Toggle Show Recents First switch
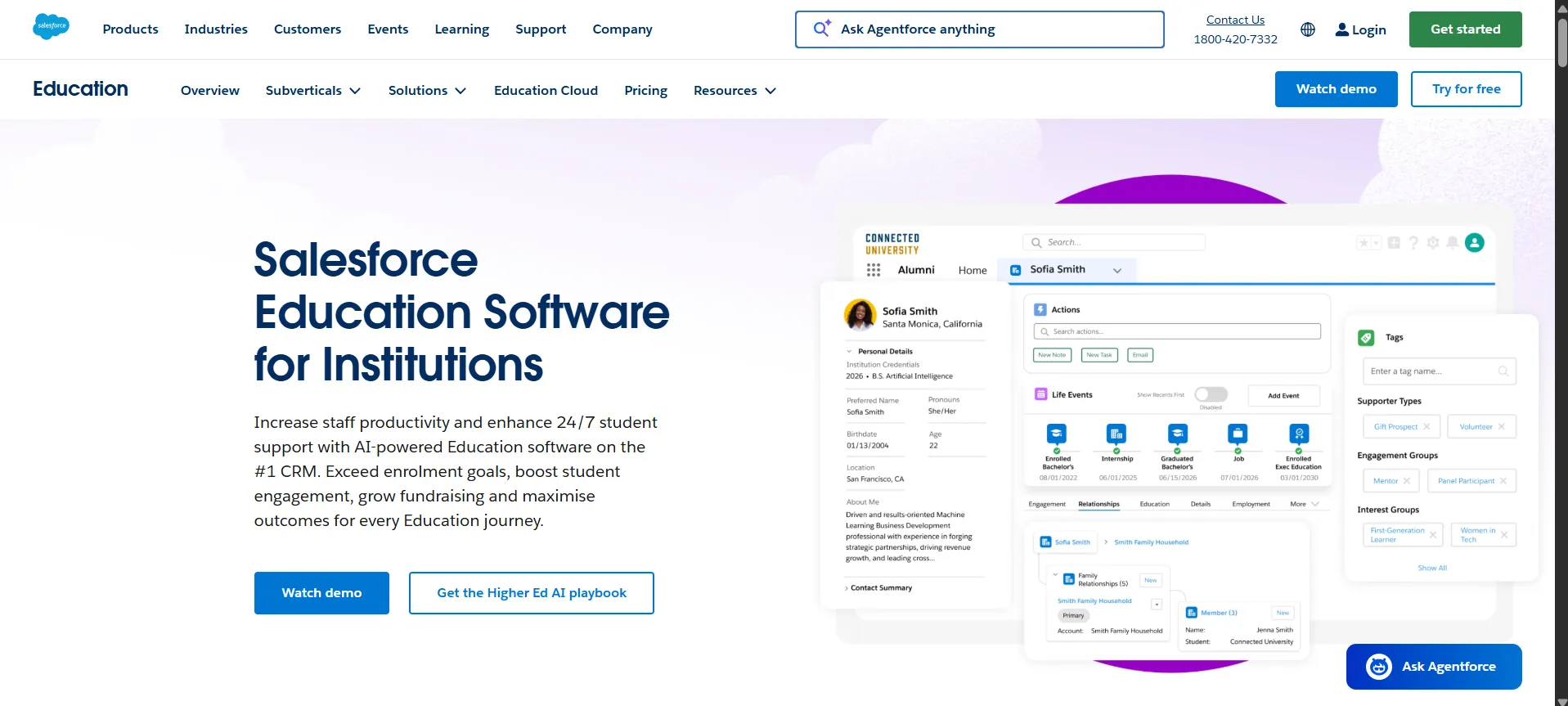The width and height of the screenshot is (1568, 706). (1211, 394)
